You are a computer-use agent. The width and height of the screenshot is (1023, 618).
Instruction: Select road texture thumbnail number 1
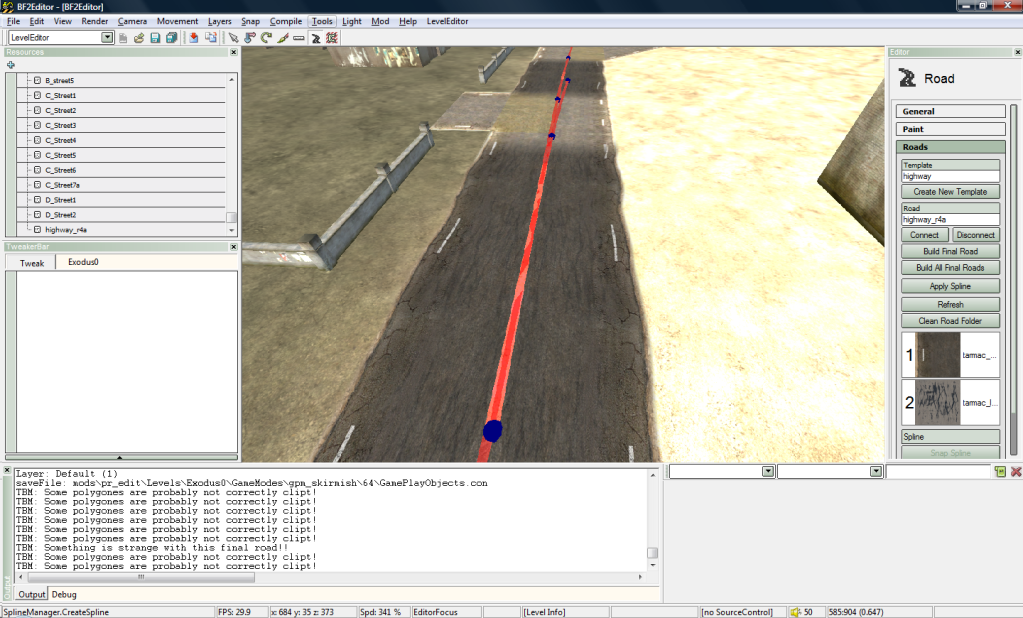[938, 355]
